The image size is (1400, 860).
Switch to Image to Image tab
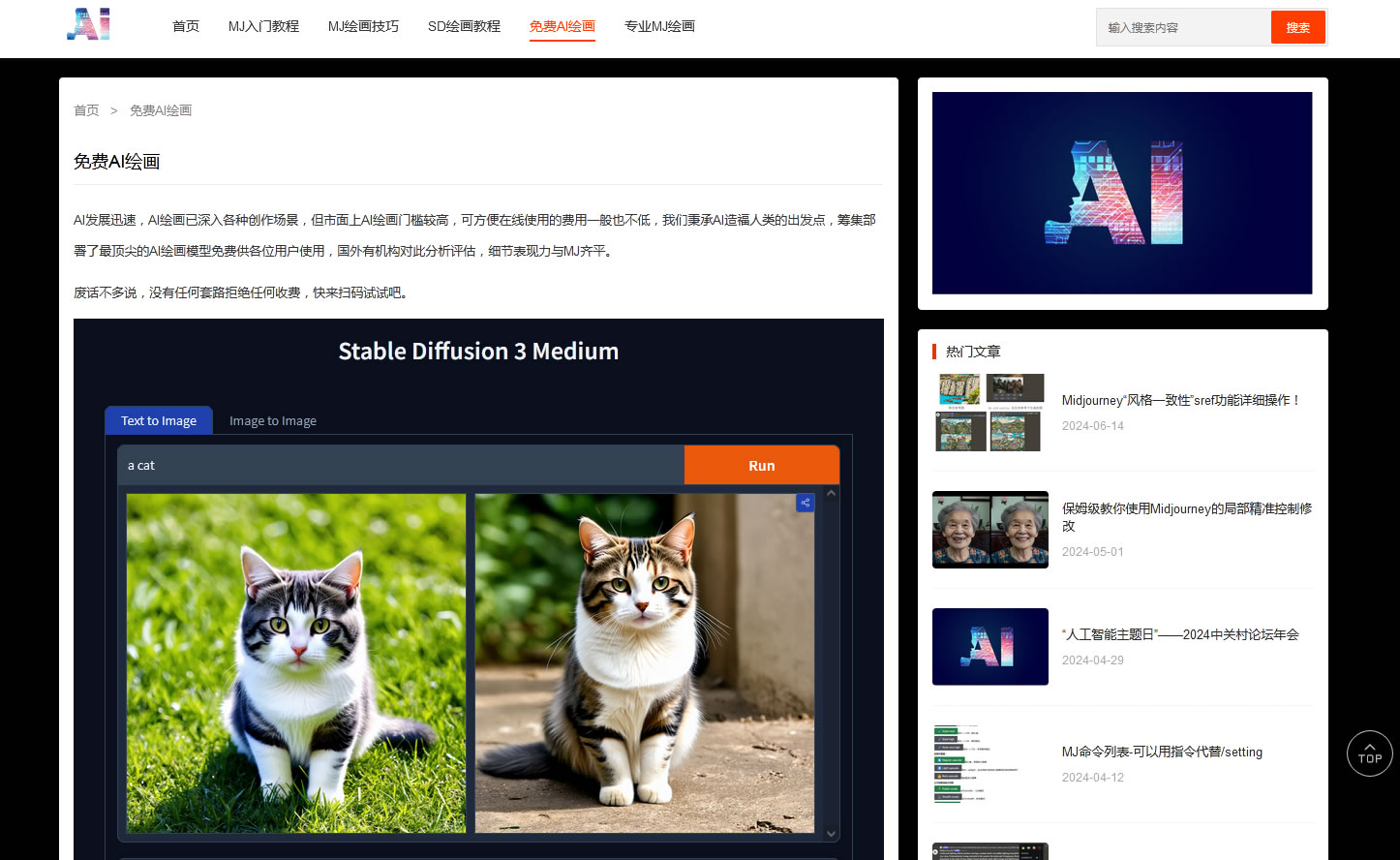pyautogui.click(x=273, y=420)
